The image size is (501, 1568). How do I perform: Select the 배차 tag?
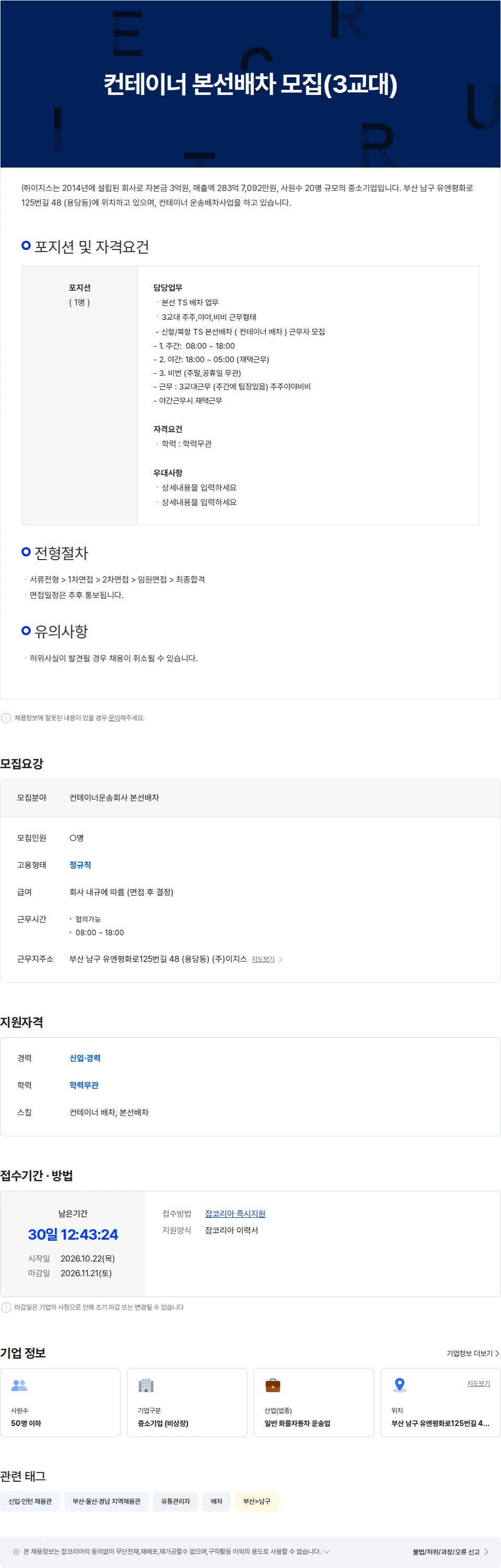[217, 1501]
